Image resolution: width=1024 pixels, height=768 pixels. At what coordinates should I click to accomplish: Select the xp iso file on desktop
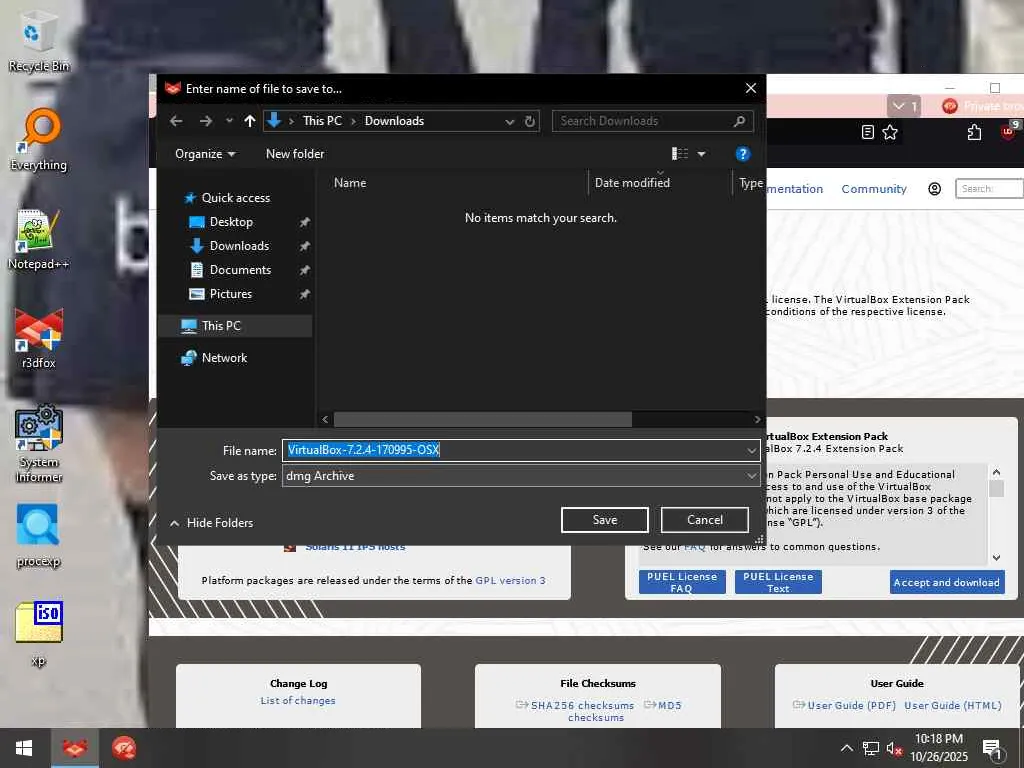[x=38, y=633]
